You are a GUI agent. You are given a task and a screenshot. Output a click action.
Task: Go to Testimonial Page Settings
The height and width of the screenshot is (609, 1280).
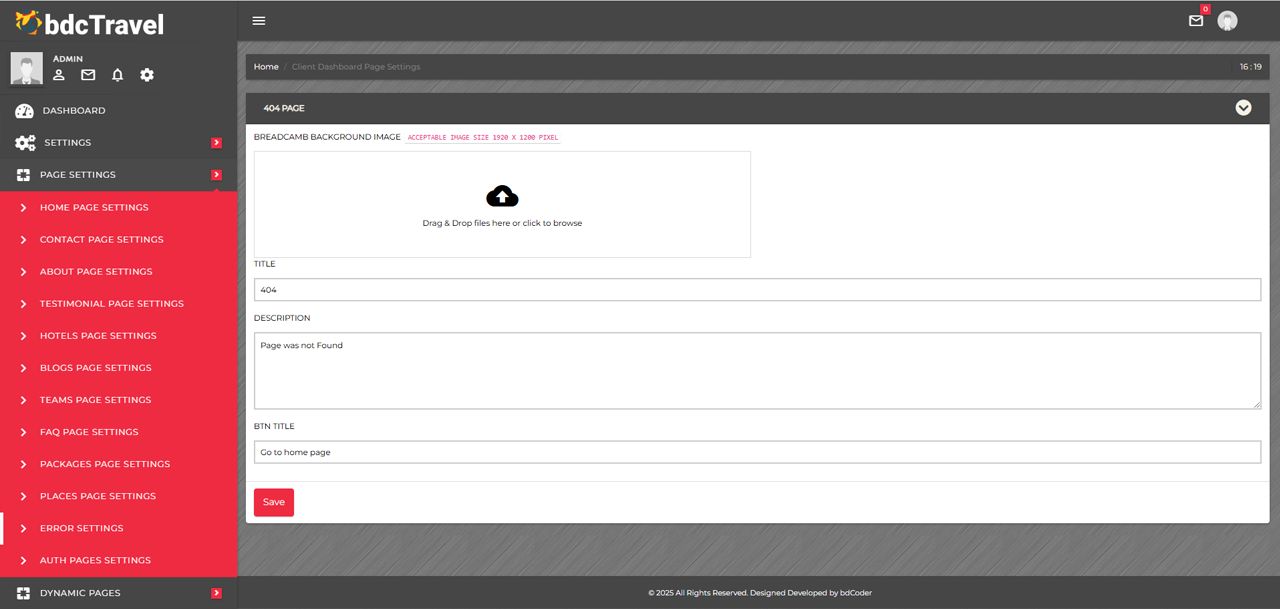coord(119,304)
